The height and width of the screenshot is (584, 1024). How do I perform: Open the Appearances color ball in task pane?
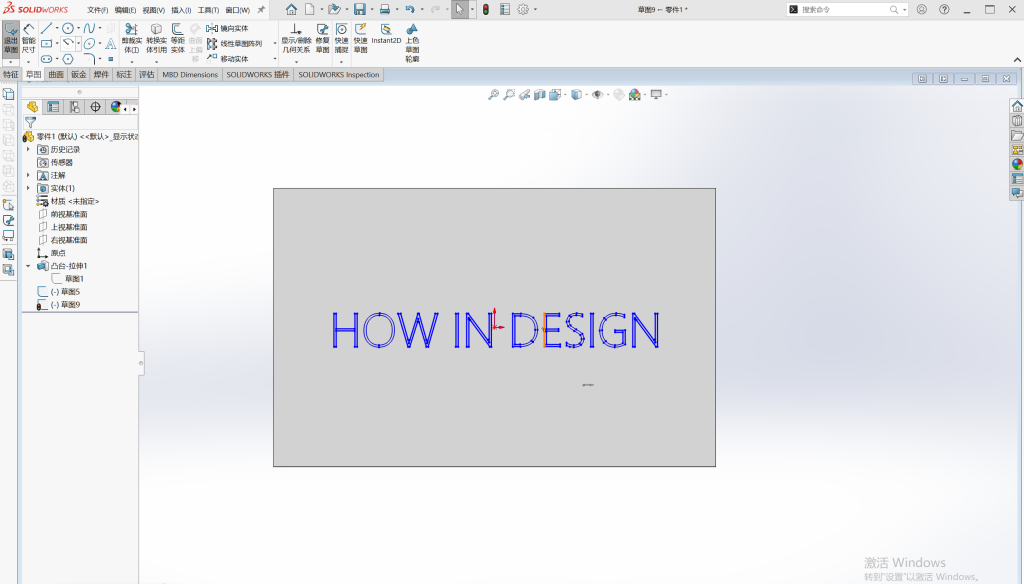click(x=1017, y=164)
